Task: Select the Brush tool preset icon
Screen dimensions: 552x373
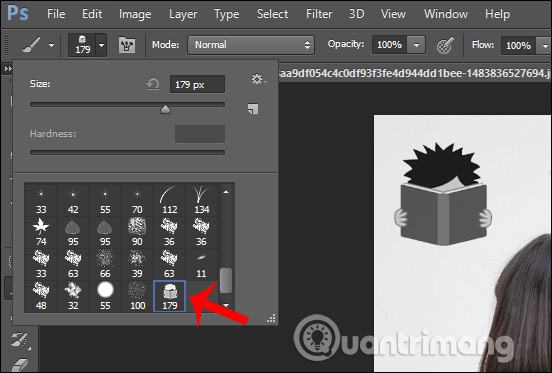Action: point(31,45)
